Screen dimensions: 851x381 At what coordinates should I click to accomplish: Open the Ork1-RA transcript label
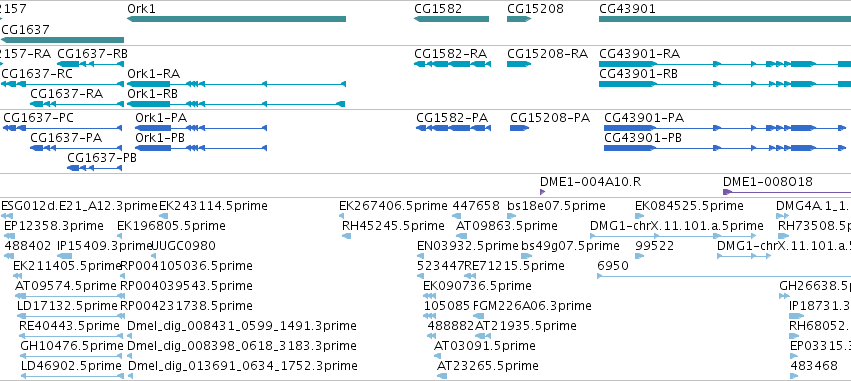[x=154, y=74]
